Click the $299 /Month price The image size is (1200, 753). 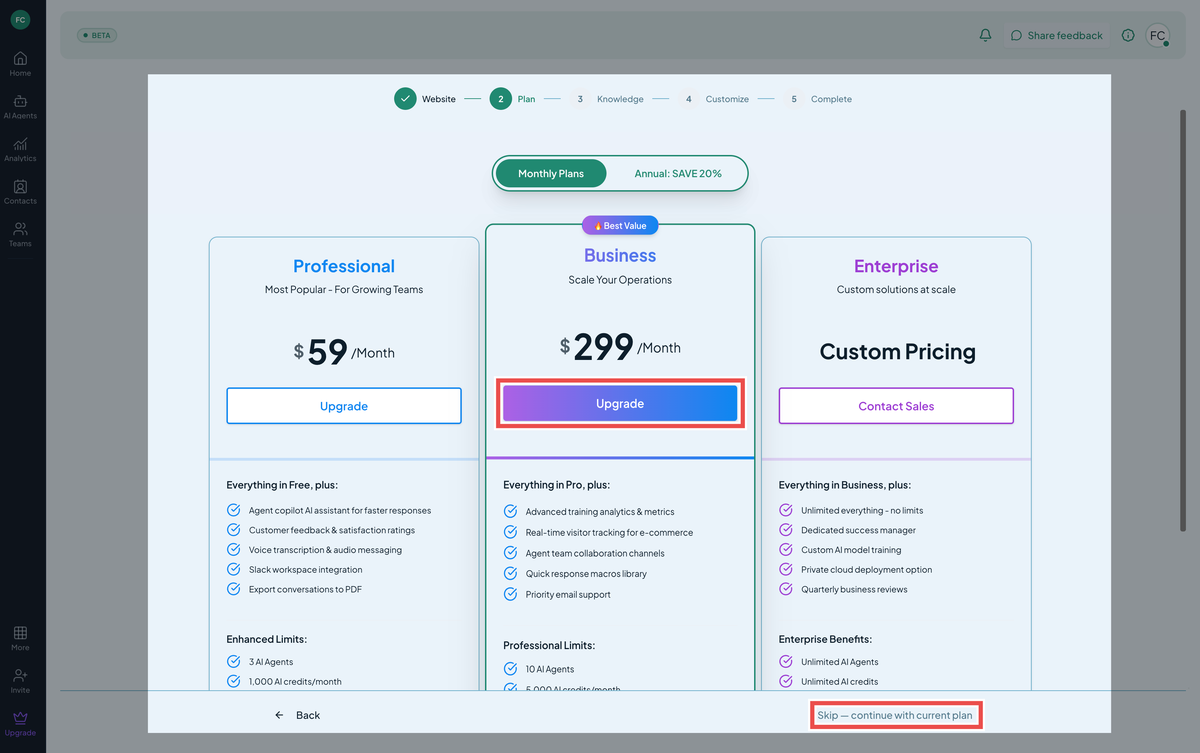[620, 347]
